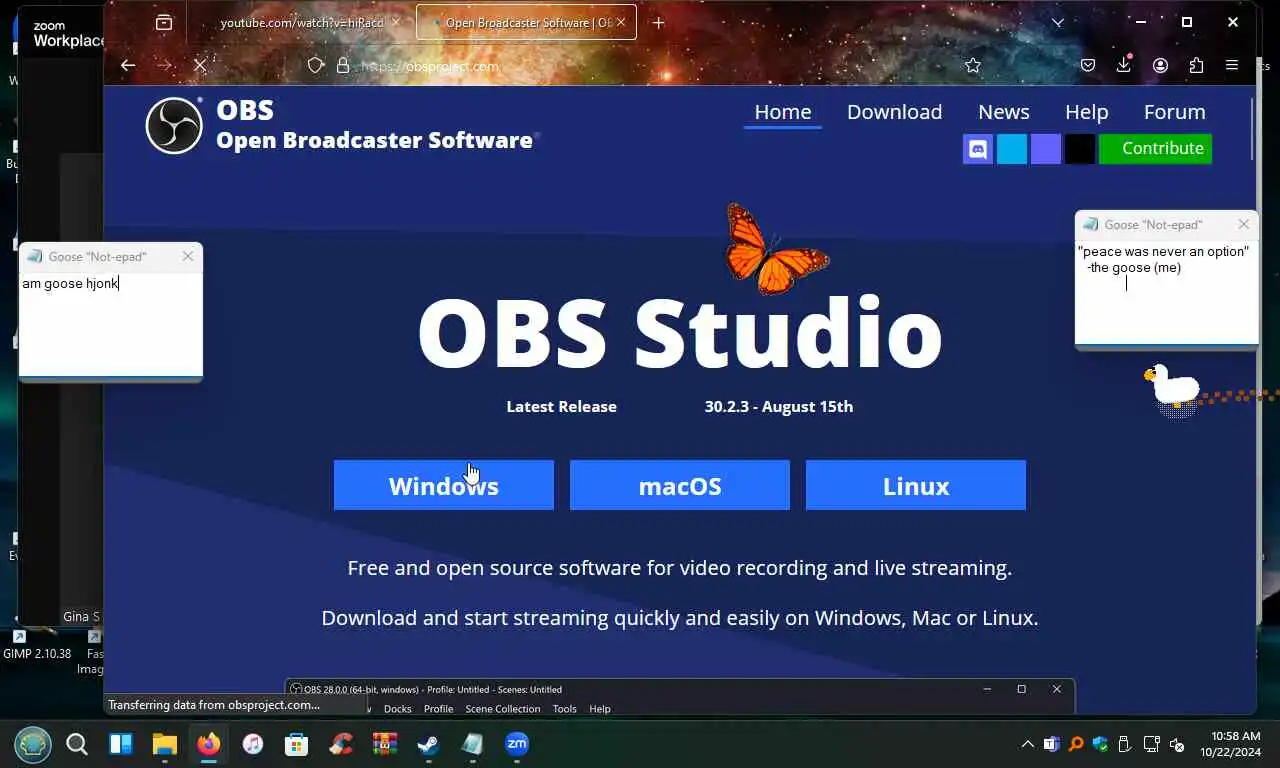Download OBS Studio for macOS

coord(680,485)
